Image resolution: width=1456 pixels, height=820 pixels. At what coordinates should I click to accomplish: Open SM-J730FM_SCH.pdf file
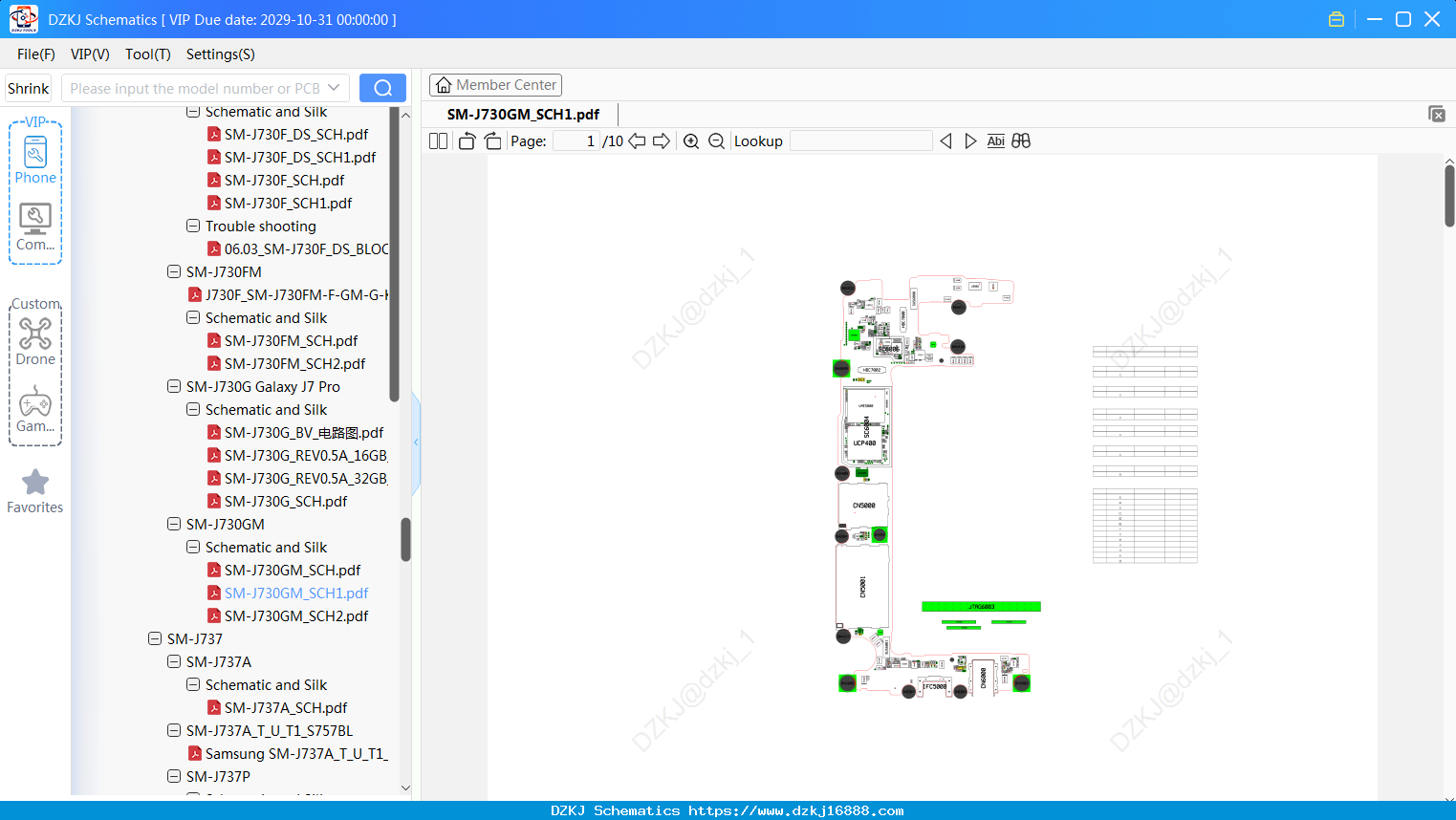283,341
